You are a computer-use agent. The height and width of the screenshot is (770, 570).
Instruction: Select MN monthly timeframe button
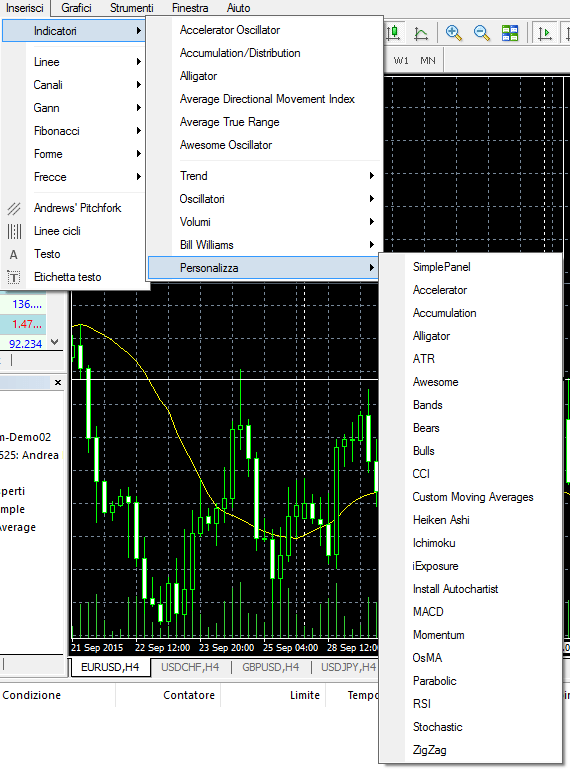(x=428, y=60)
